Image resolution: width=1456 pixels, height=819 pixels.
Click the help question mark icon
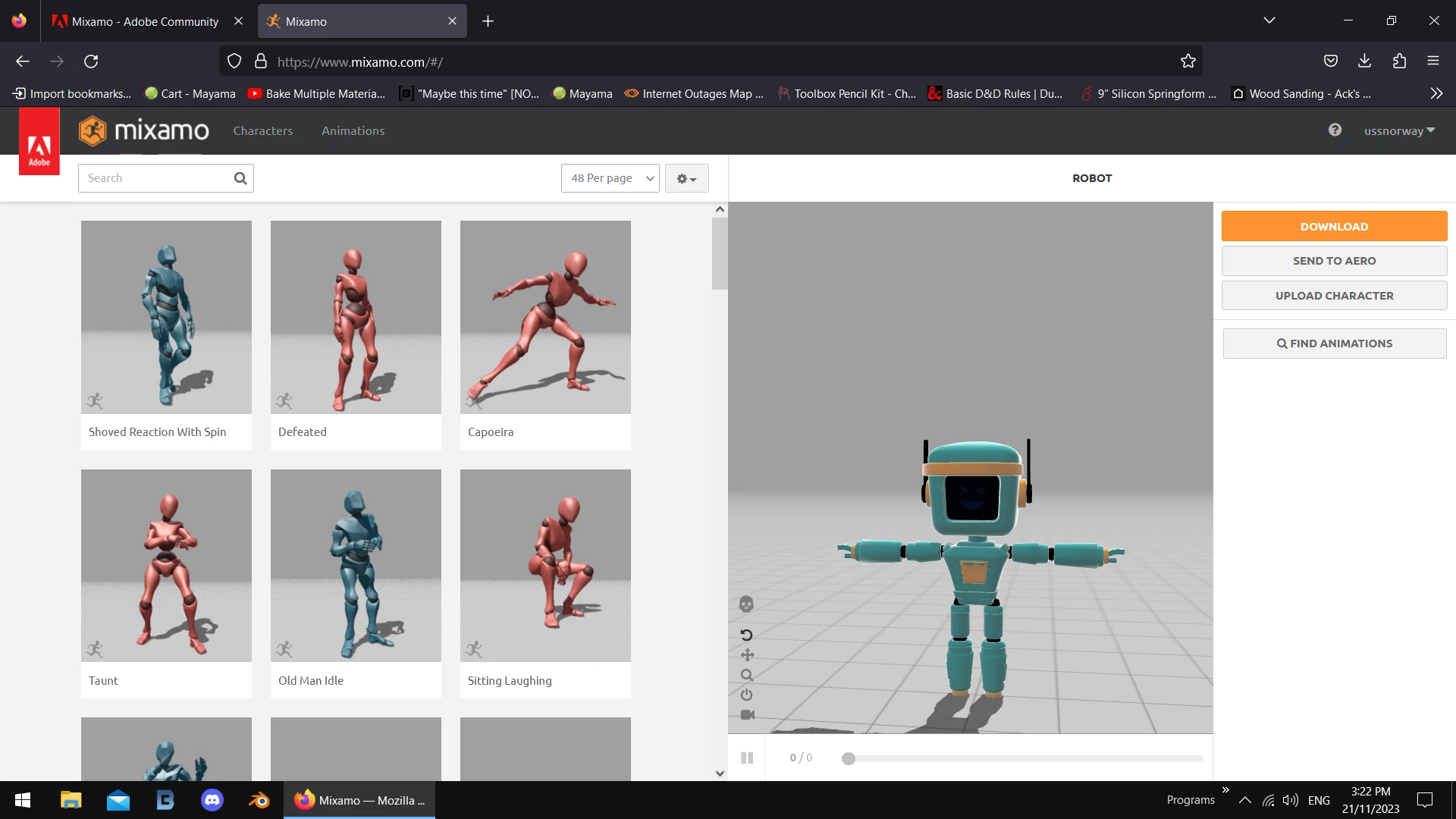(1335, 130)
